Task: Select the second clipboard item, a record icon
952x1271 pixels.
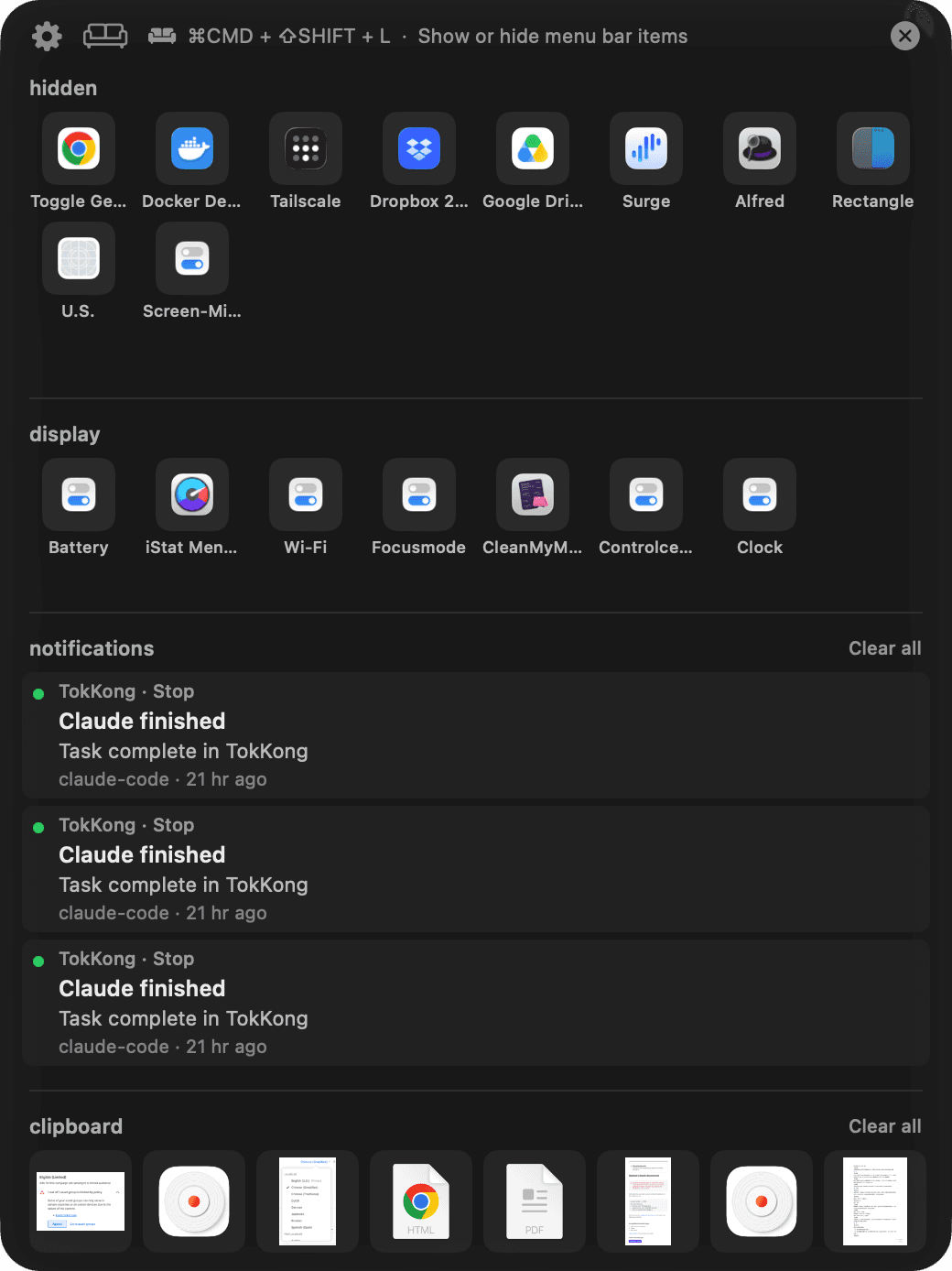Action: (194, 1201)
